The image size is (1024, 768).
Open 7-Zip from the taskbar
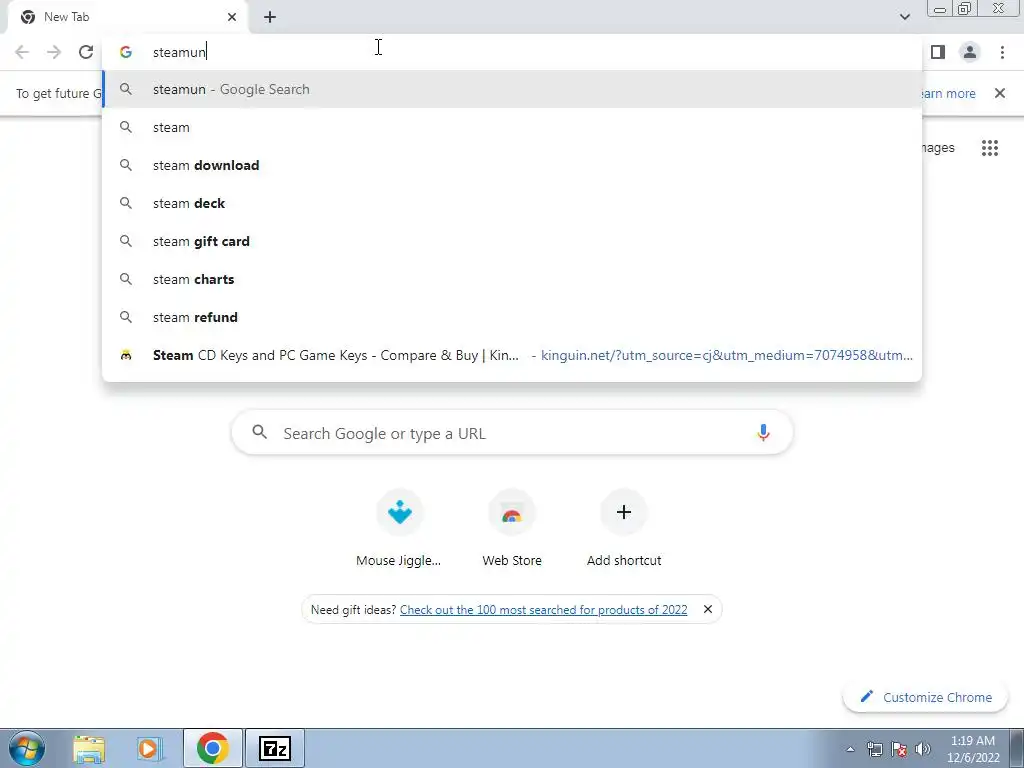tap(274, 748)
